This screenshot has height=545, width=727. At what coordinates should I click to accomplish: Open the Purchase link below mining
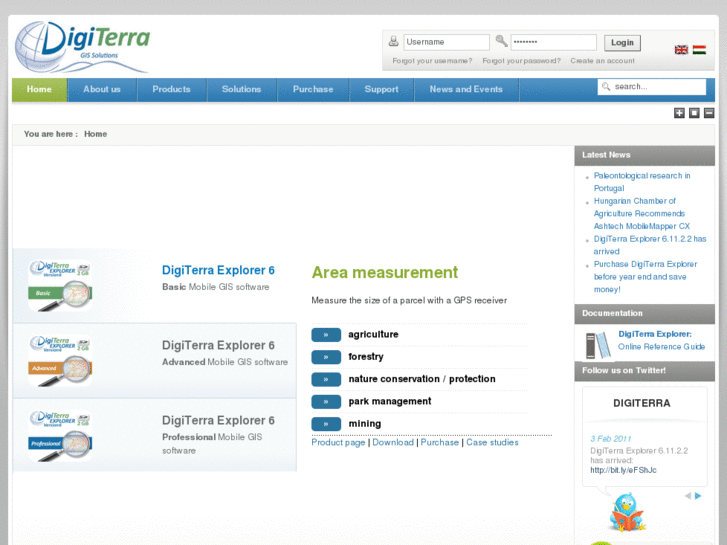[440, 442]
